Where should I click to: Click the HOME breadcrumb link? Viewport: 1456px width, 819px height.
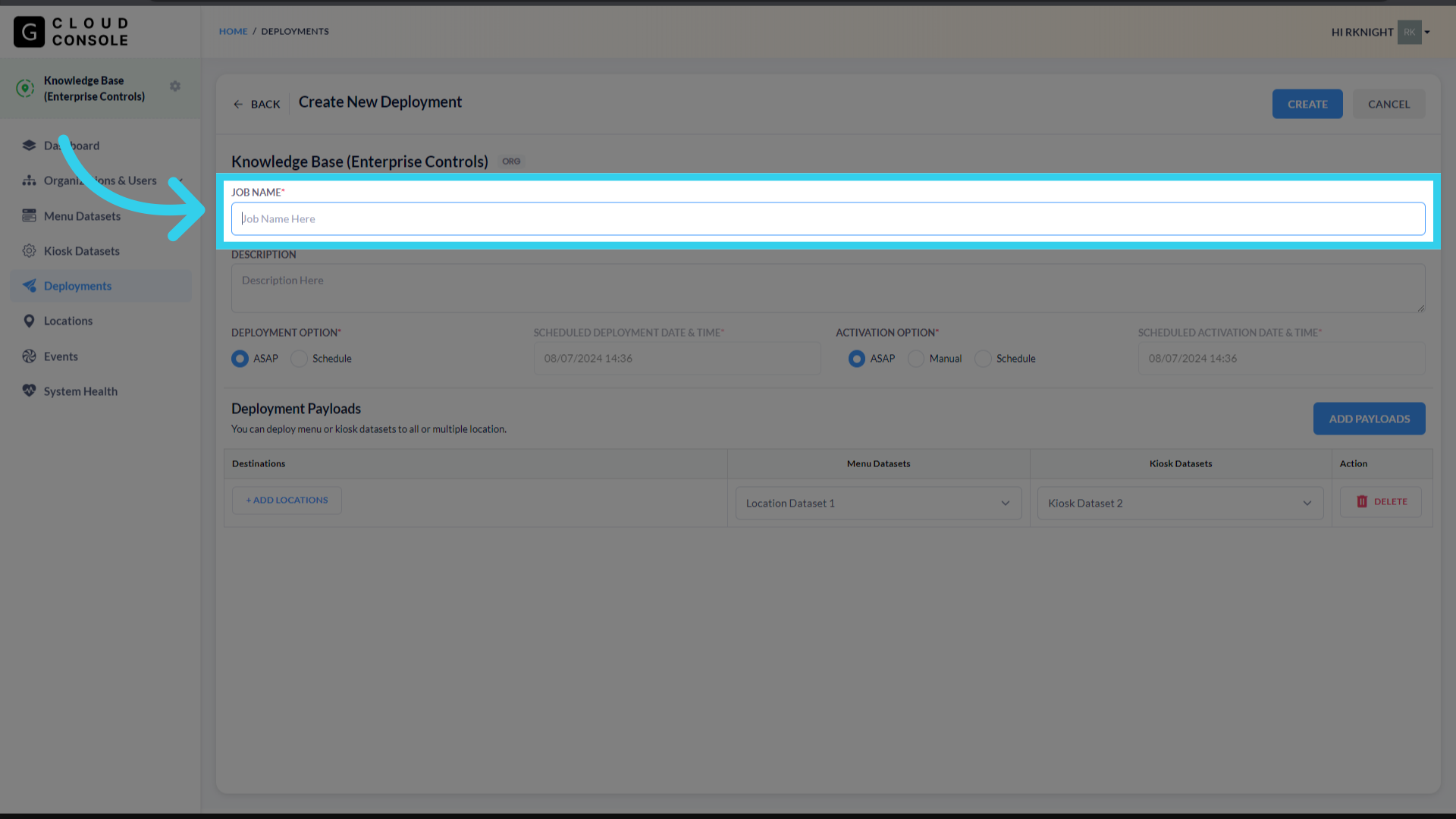[x=233, y=32]
